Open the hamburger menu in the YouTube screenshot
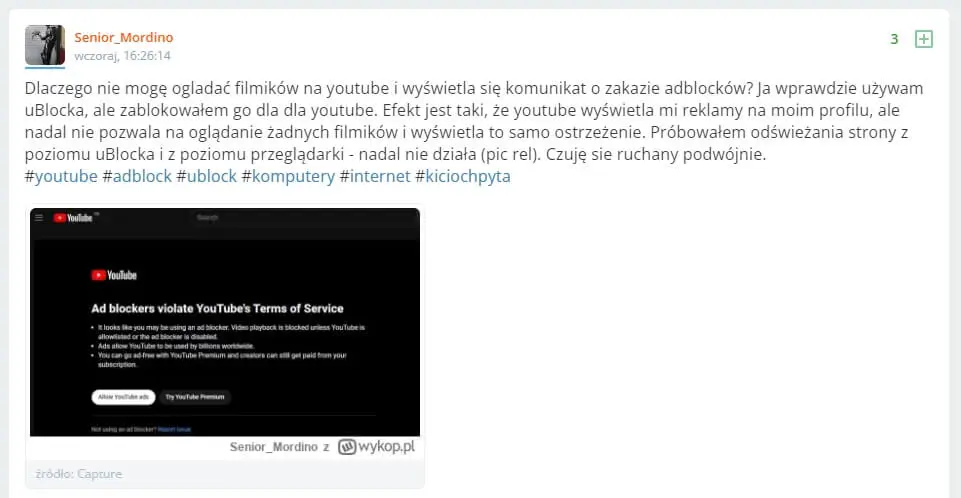961x498 pixels. pos(39,216)
